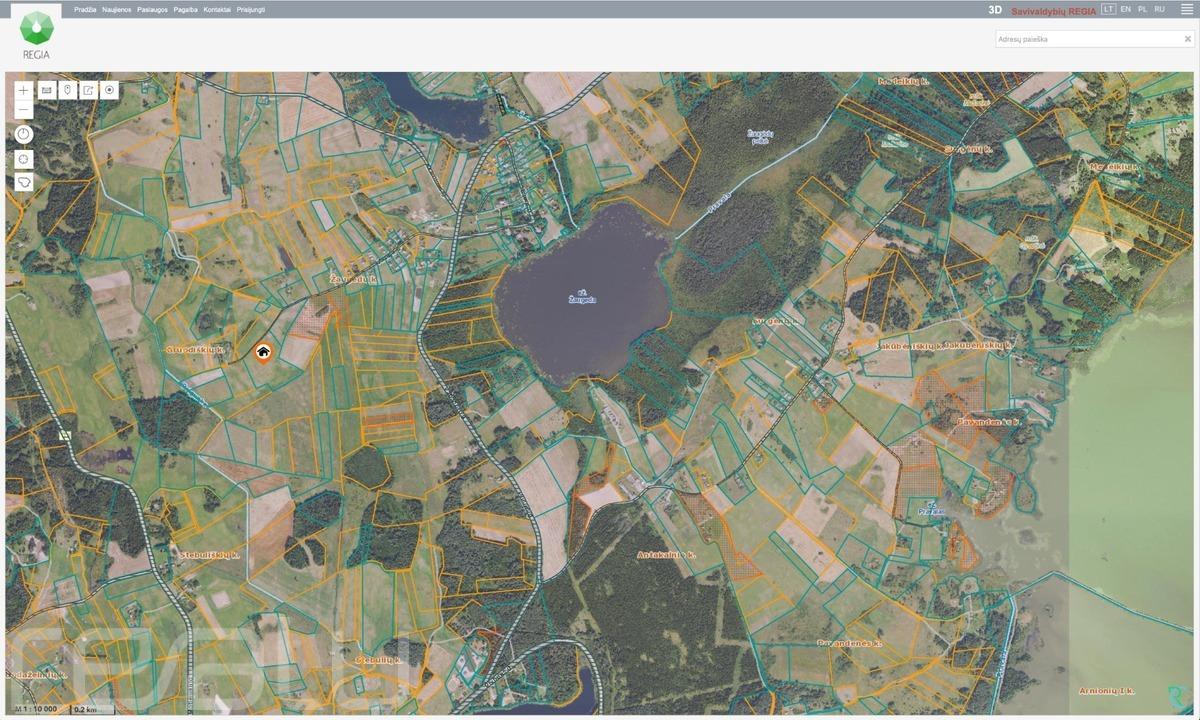Image resolution: width=1200 pixels, height=720 pixels.
Task: Reset map rotation with compass button
Action: click(24, 134)
